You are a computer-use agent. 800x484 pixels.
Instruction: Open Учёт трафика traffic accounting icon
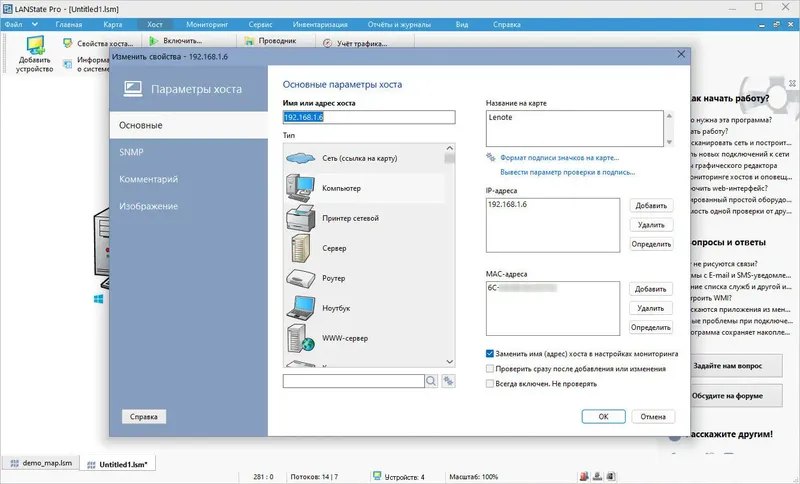pyautogui.click(x=328, y=44)
